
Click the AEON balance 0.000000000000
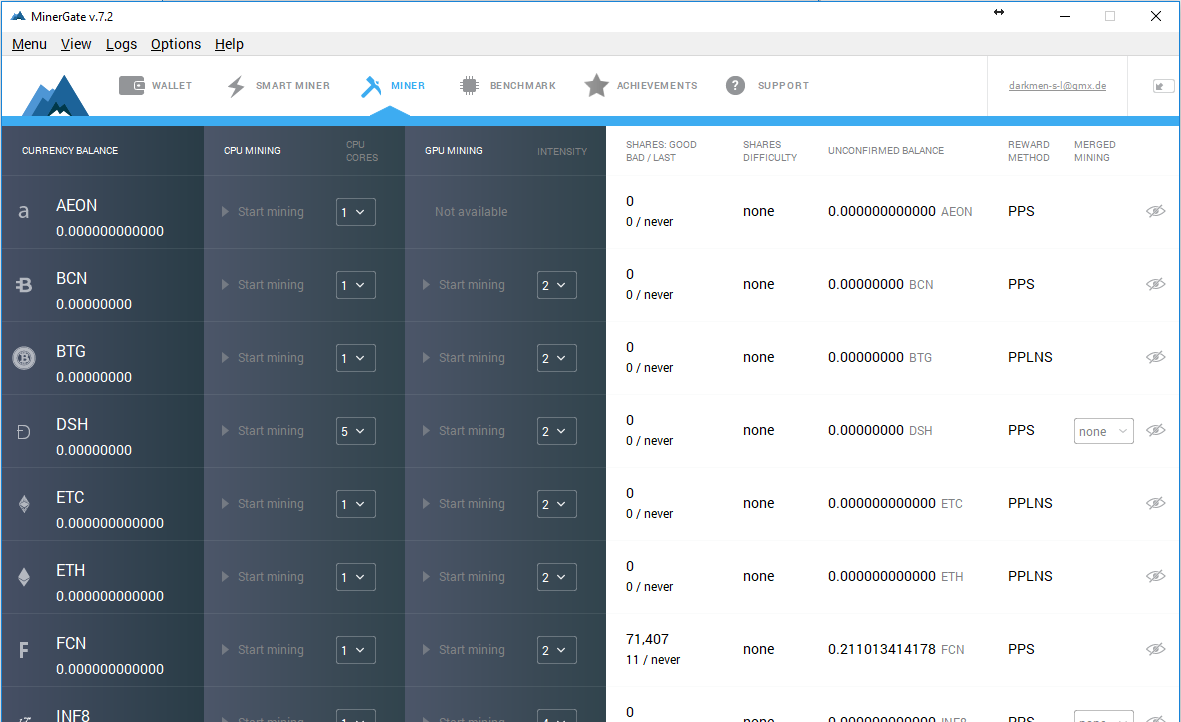tap(110, 232)
